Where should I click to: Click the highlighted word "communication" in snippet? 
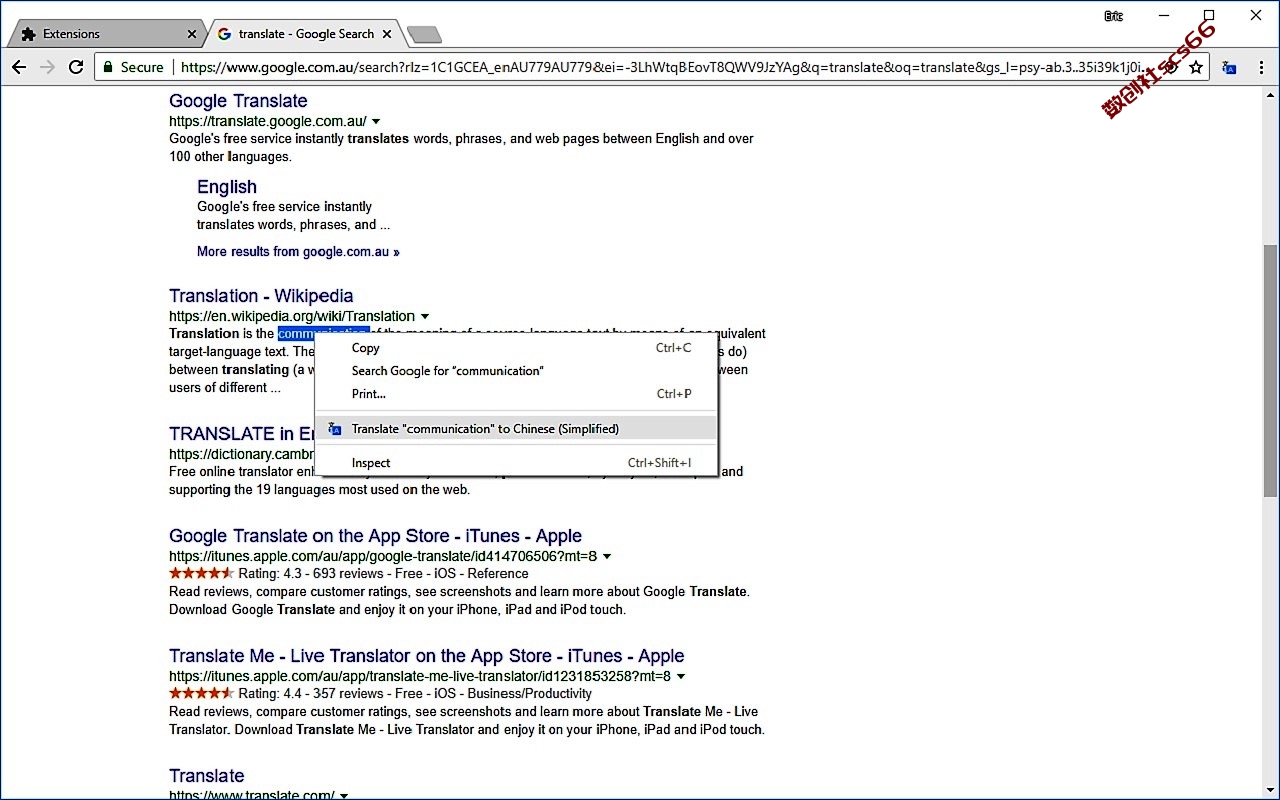pos(324,334)
